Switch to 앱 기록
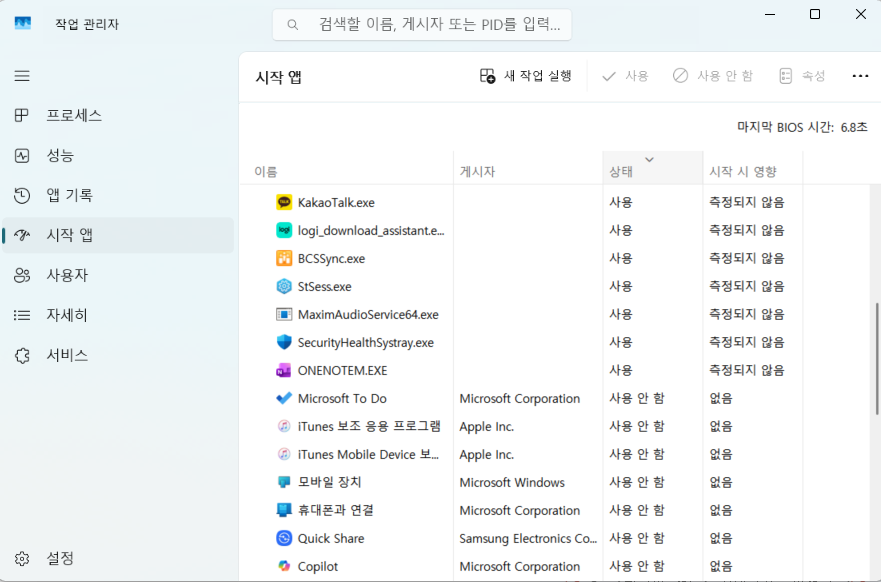The width and height of the screenshot is (881, 582). [x=118, y=195]
